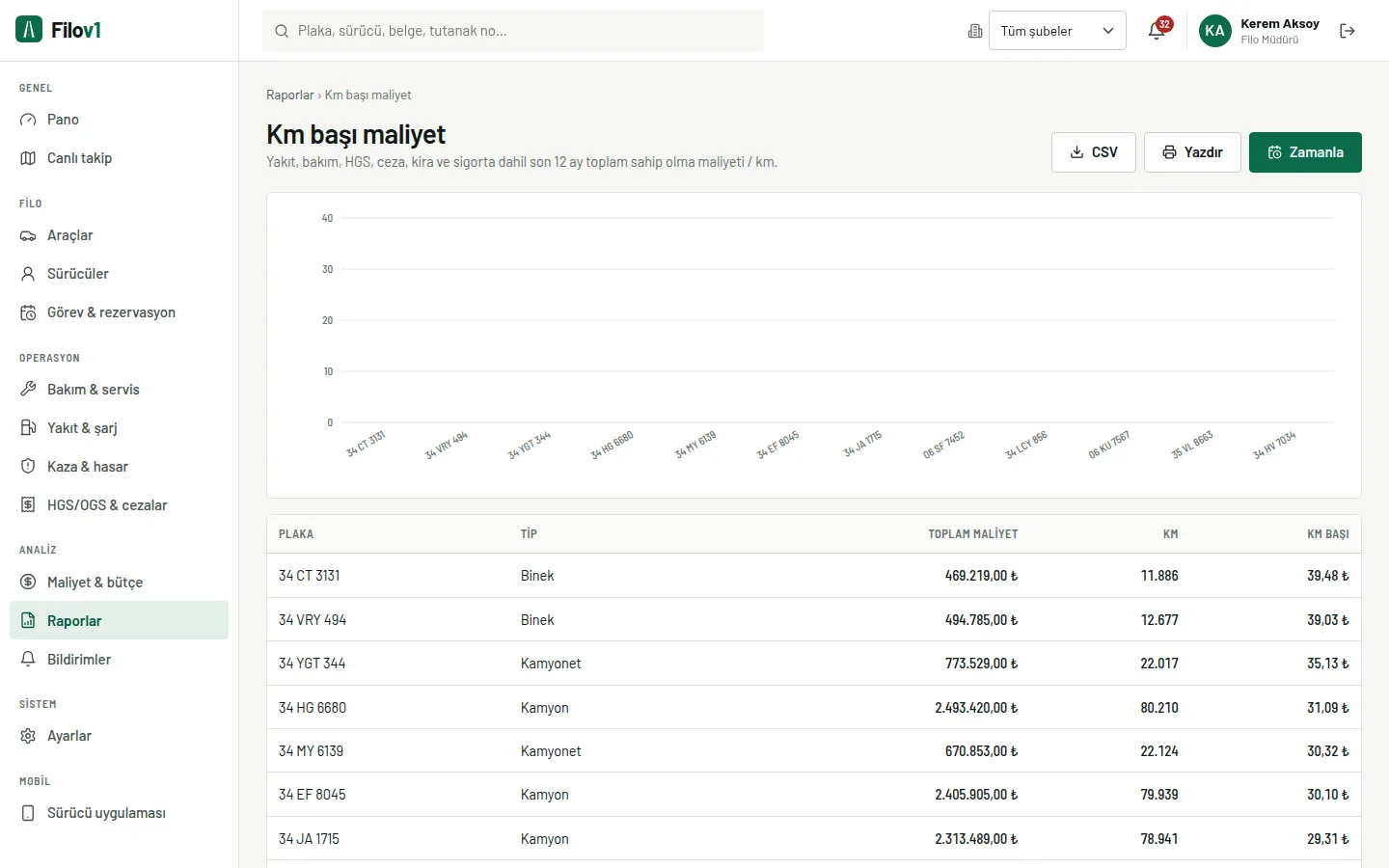
Task: Open the Araçlar section
Action: [119, 235]
